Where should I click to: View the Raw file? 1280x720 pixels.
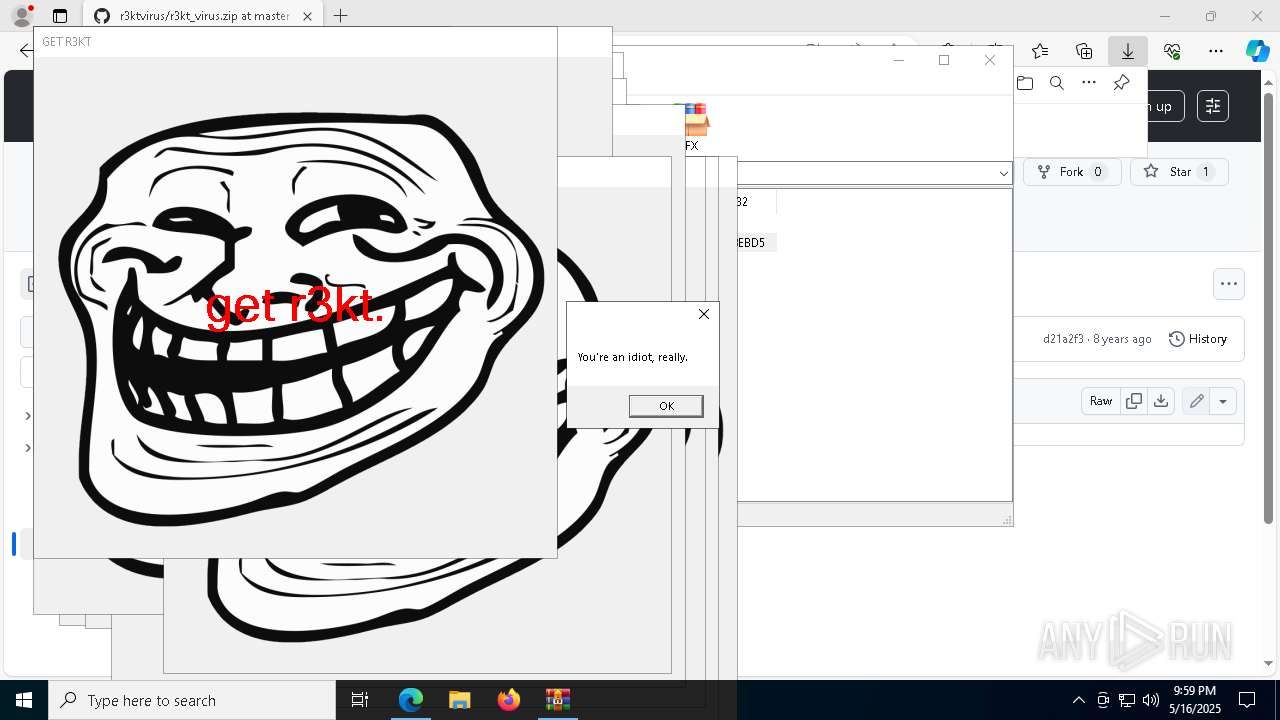click(1101, 401)
